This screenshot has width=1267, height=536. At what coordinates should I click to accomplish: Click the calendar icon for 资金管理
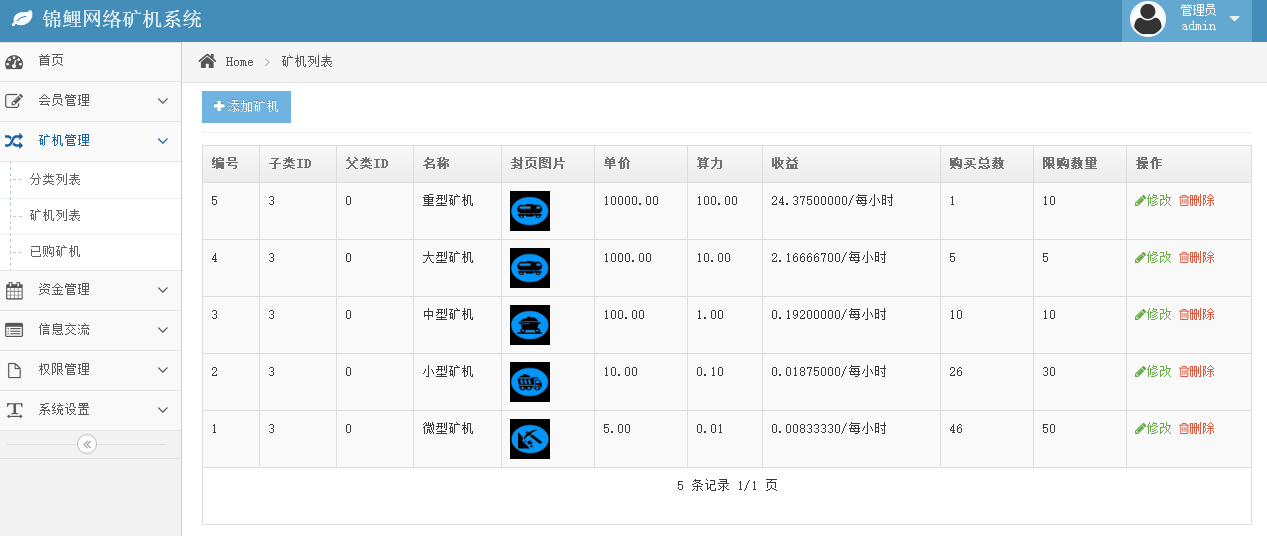[14, 290]
